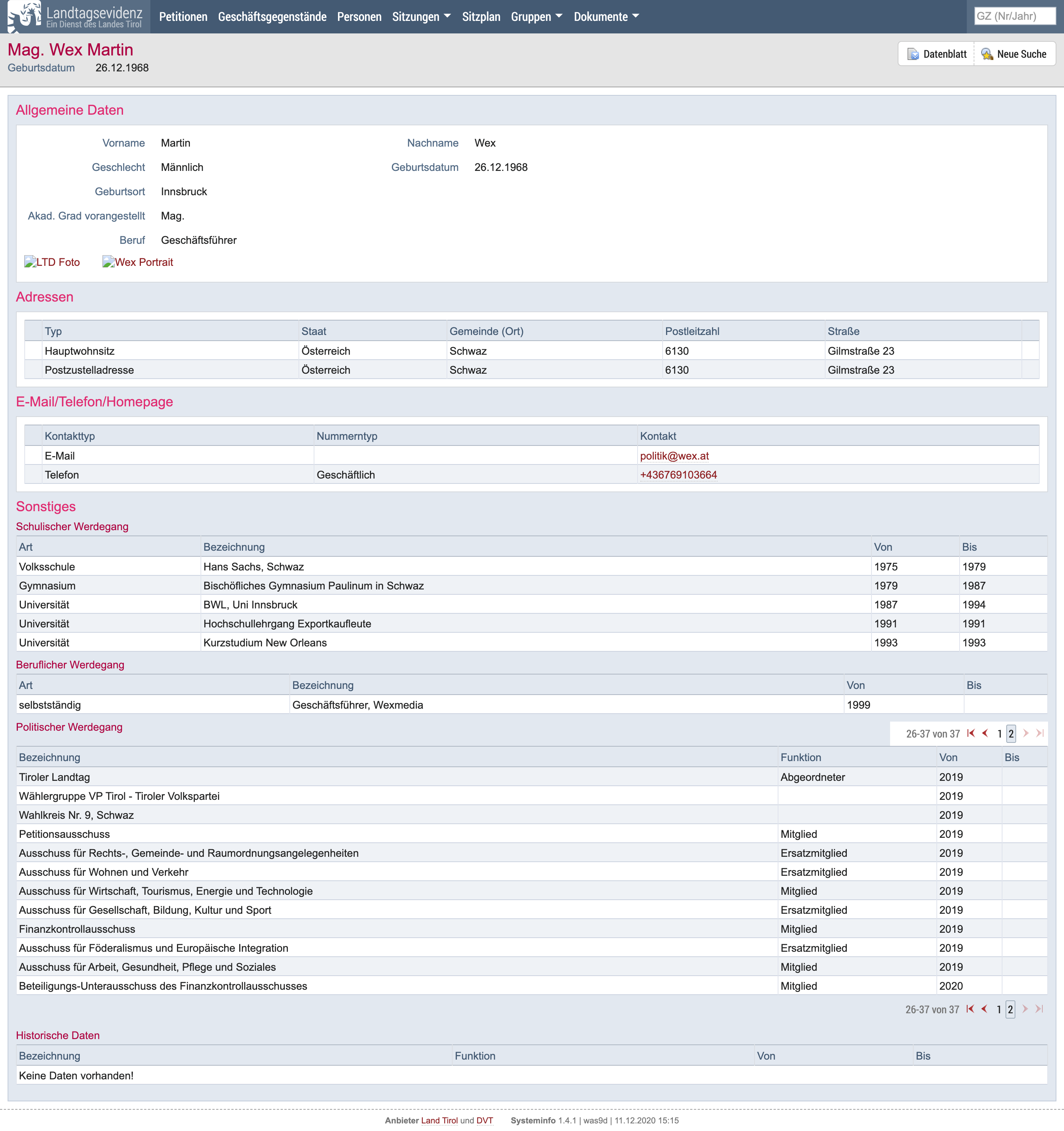Select the BWL, Uni Innsbruck row
The height and width of the screenshot is (1131, 1064).
tap(532, 605)
